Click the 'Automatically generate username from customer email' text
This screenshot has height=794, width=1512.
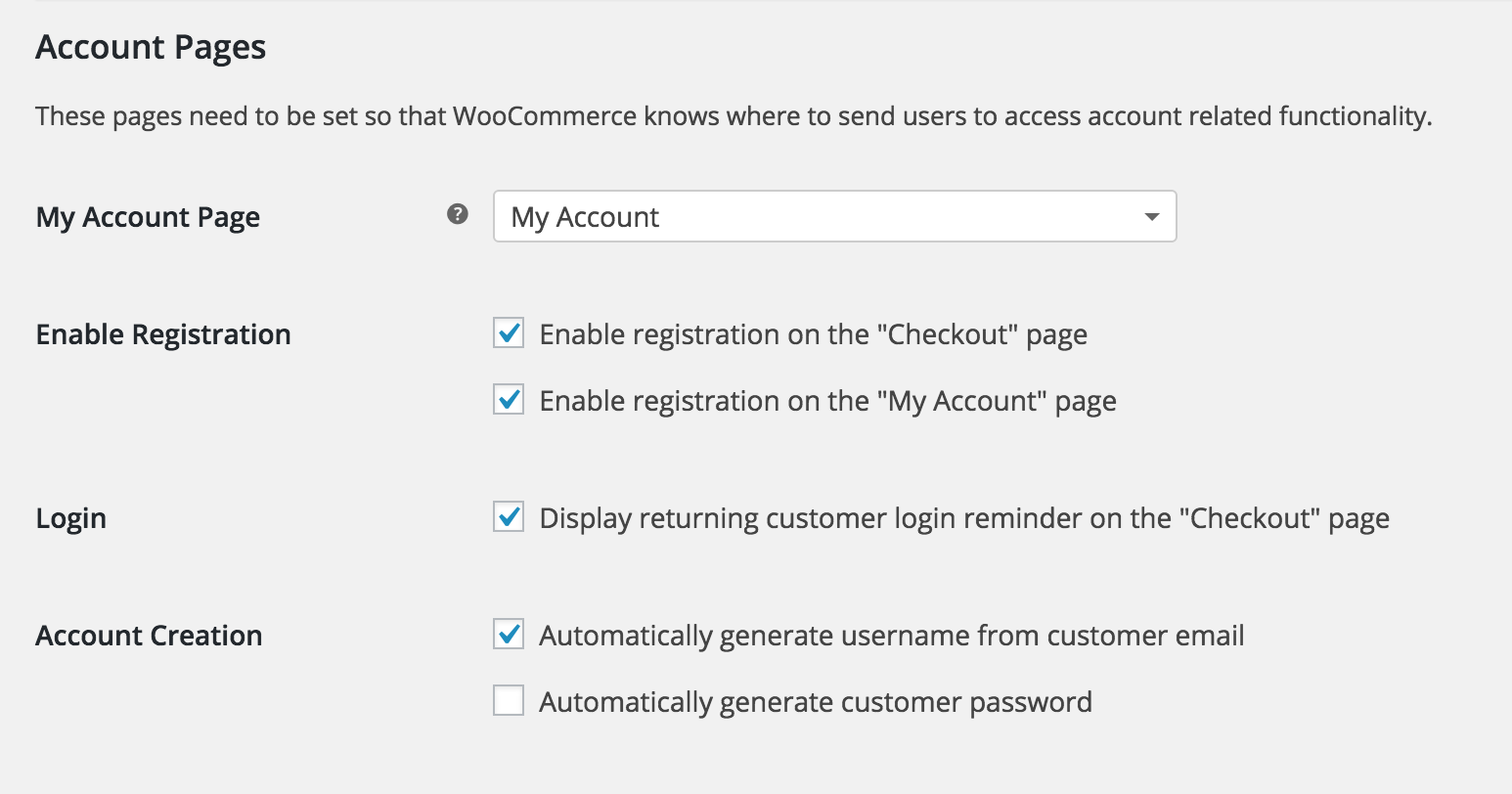(891, 636)
